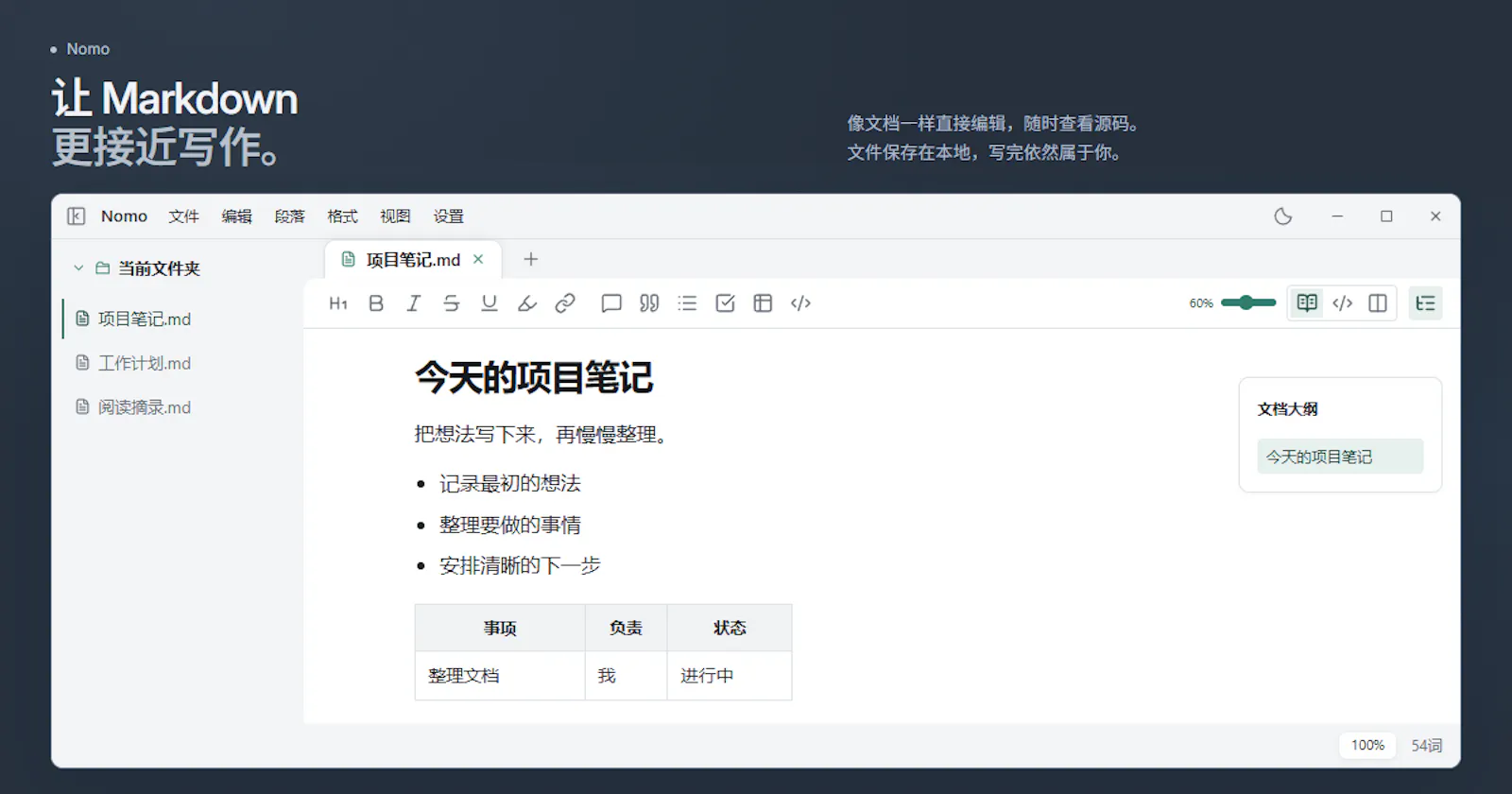This screenshot has width=1512, height=794.
Task: Close the 项目笔记.md tab
Action: point(478,259)
